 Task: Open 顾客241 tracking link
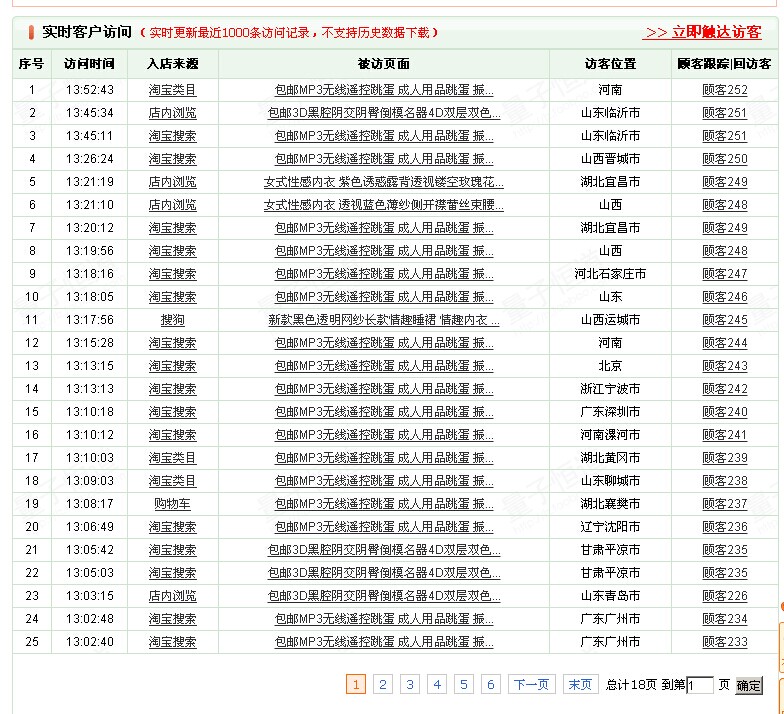point(725,435)
